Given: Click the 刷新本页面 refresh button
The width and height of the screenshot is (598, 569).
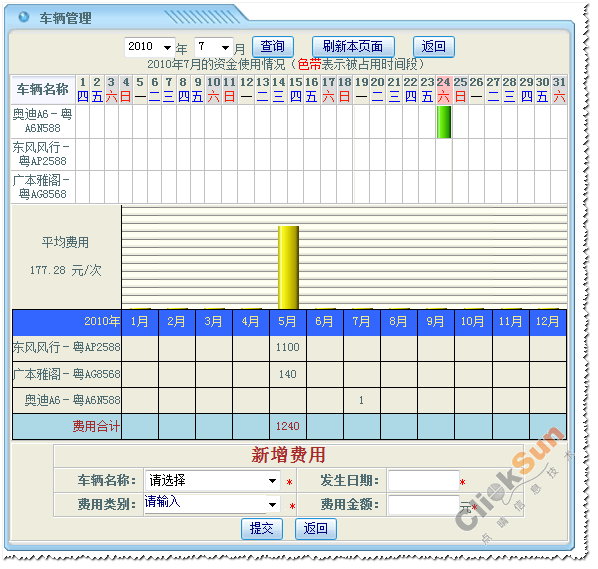Looking at the screenshot, I should pyautogui.click(x=353, y=47).
